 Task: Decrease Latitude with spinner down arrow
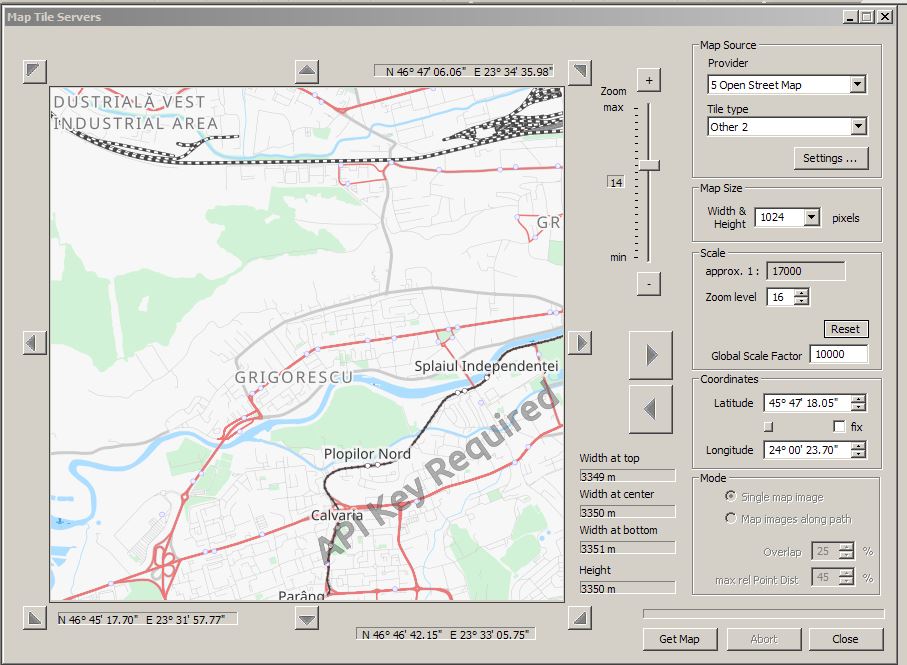[859, 407]
